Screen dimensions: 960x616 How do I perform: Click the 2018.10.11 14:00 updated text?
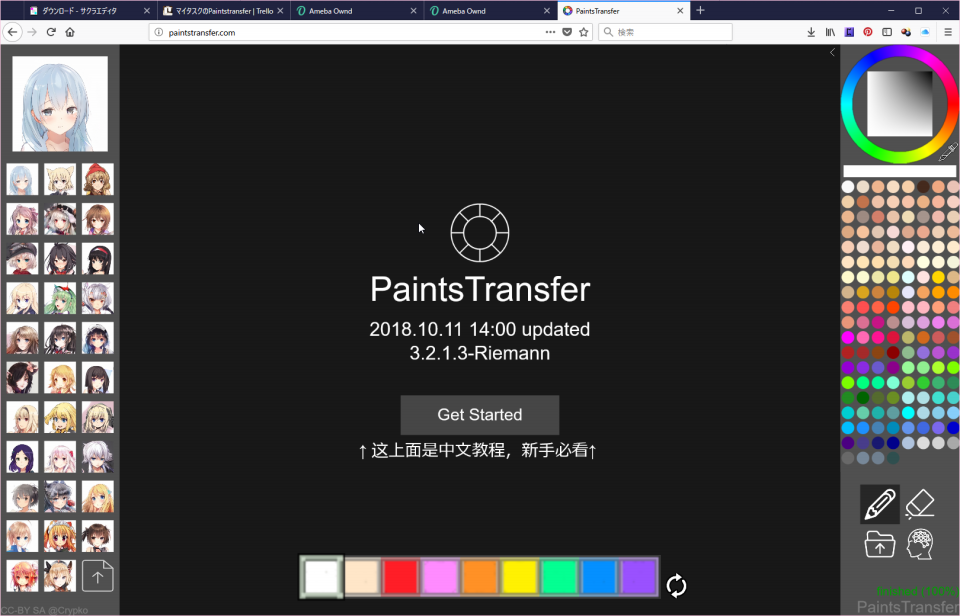480,329
